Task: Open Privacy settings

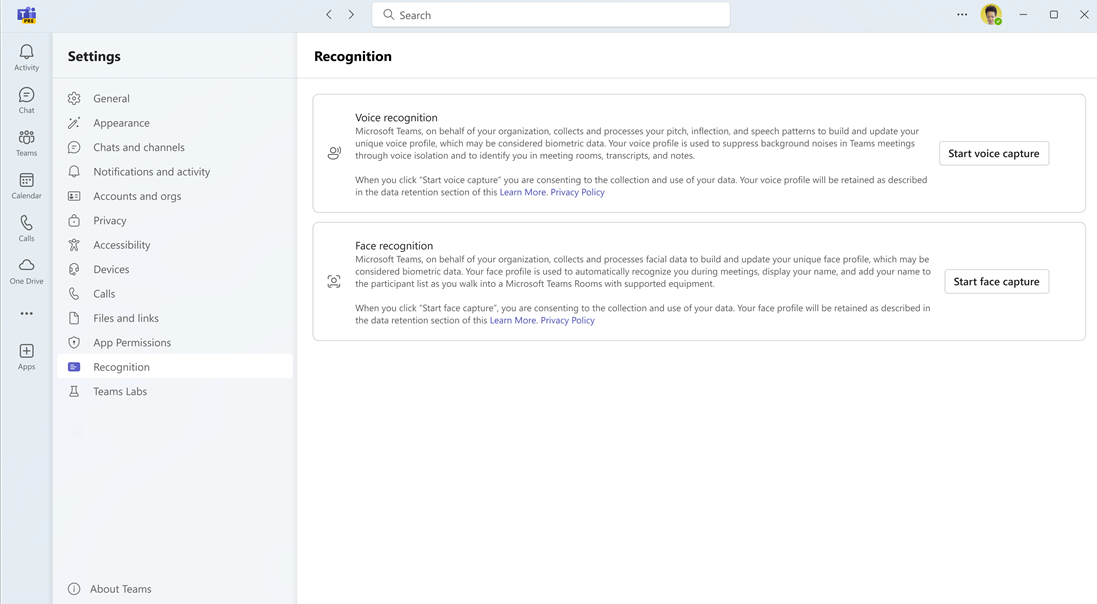Action: point(175,220)
